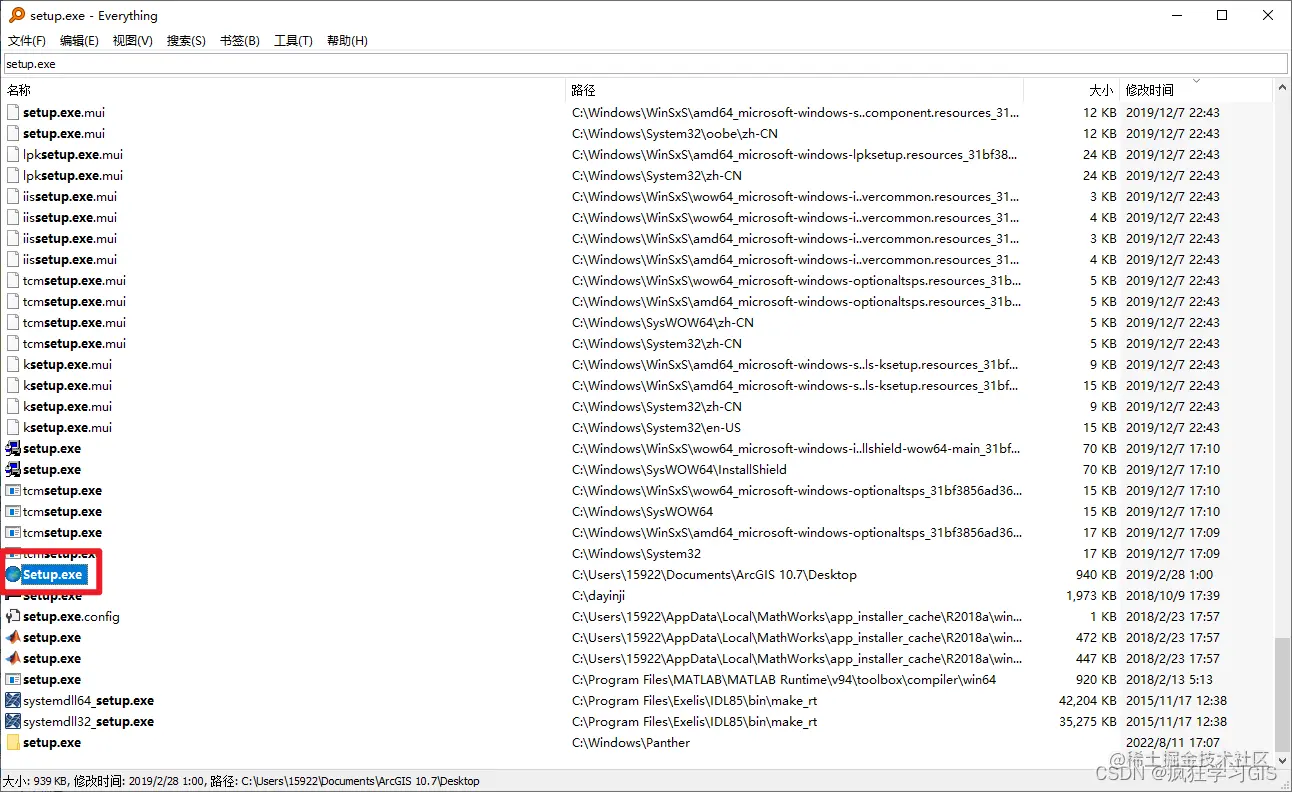This screenshot has height=792, width=1292.
Task: Select setup.exe.config file name
Action: click(71, 617)
